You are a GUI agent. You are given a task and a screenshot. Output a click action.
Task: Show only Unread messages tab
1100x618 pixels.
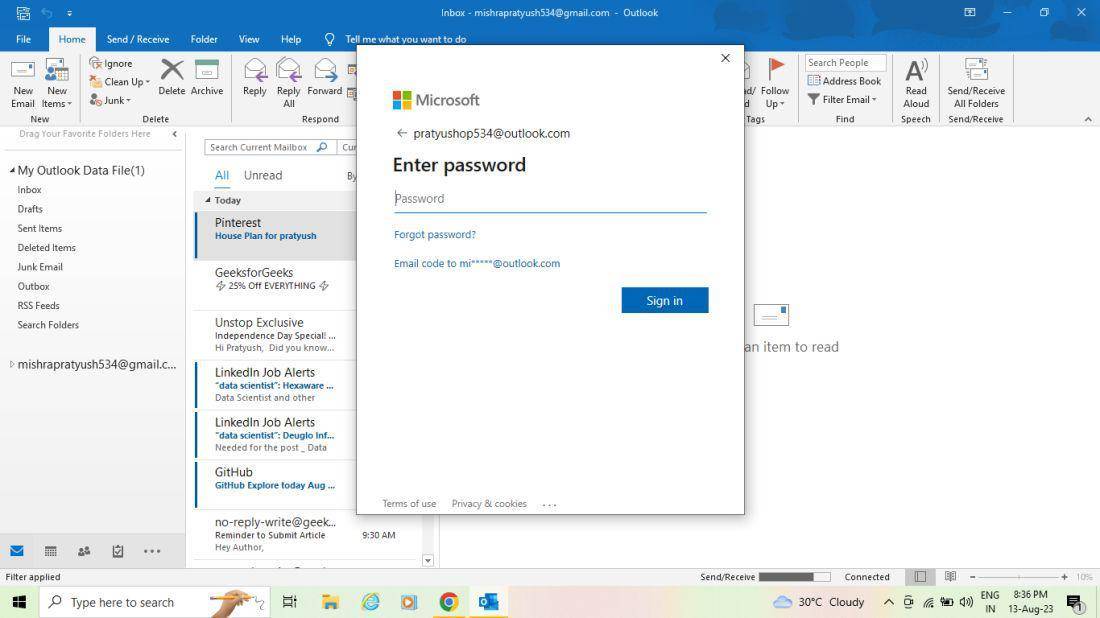(x=263, y=175)
